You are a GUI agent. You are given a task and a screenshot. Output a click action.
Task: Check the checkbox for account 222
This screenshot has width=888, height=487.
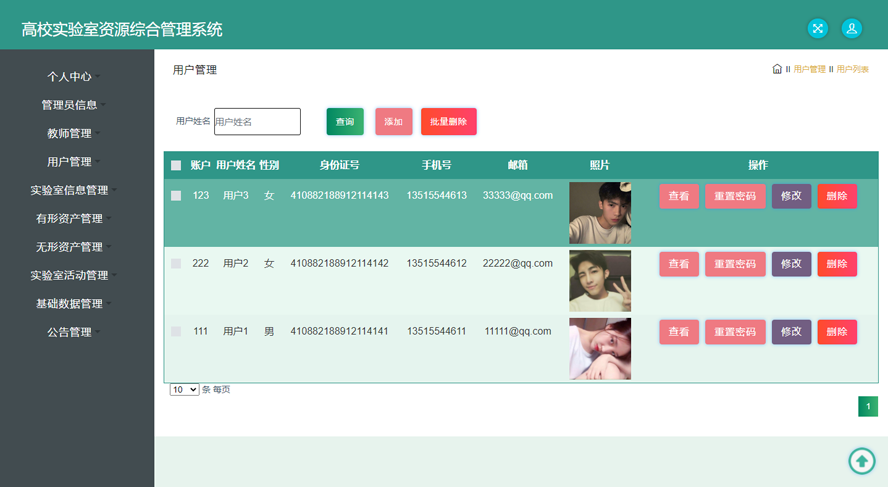[176, 264]
